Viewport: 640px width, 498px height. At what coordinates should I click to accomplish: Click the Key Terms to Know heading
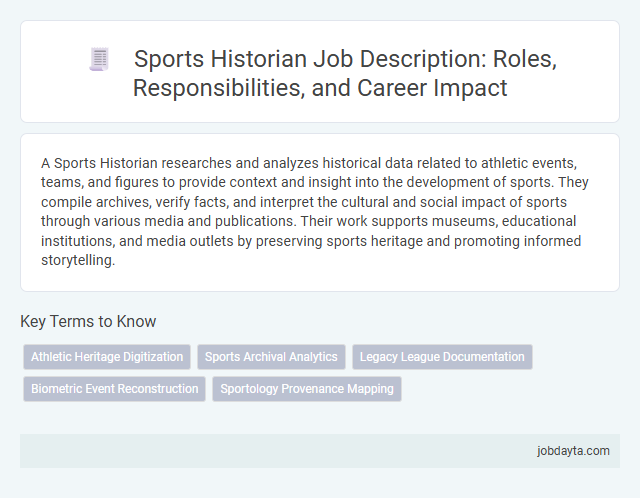coord(88,321)
